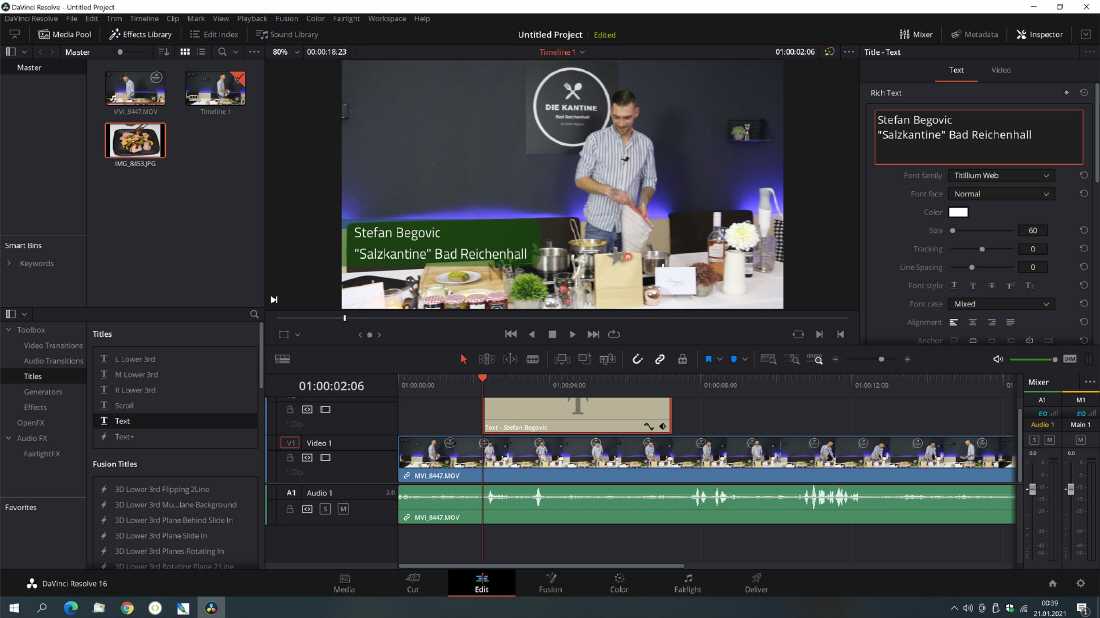Toggle Position Lock padlock in toolbar

[683, 359]
